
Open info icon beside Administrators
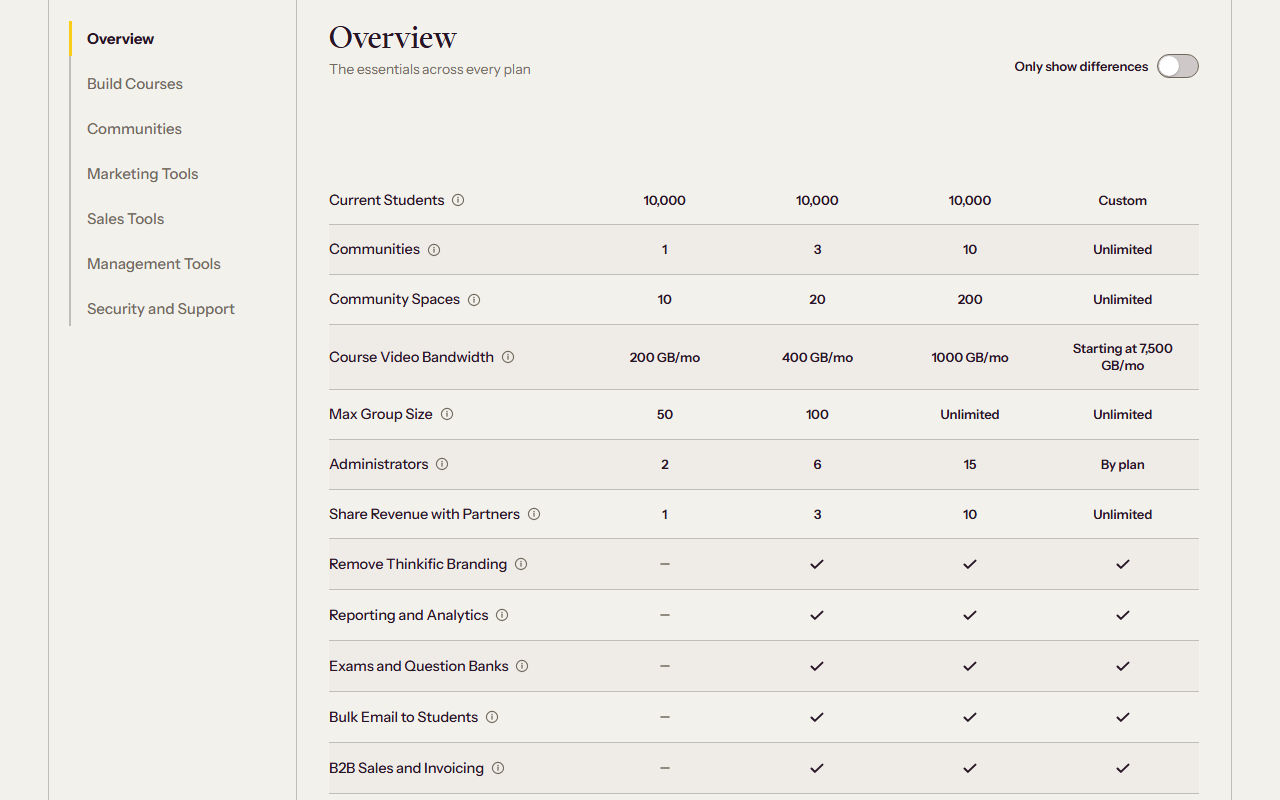[x=442, y=464]
